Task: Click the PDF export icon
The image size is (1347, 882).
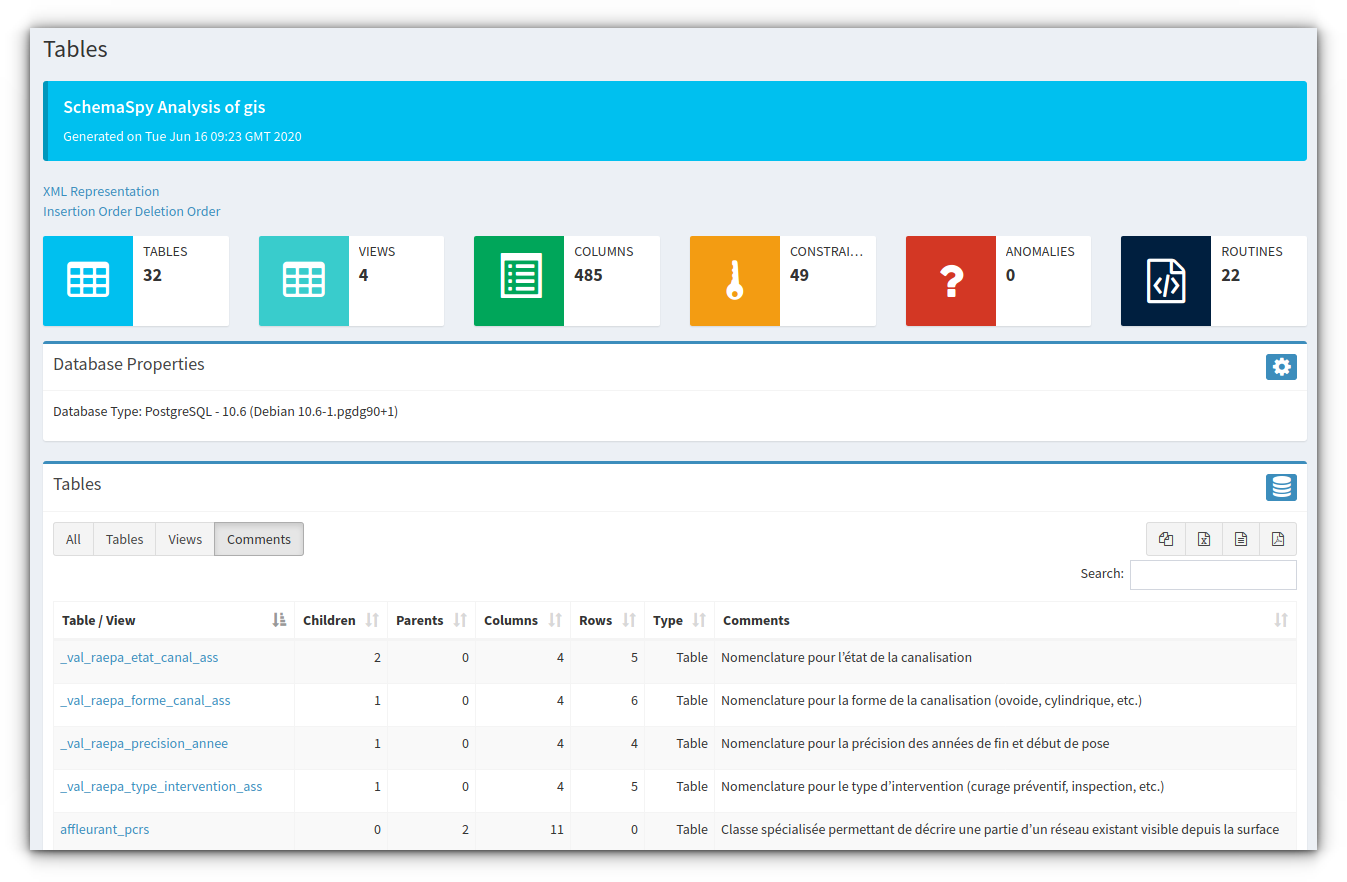Action: [1278, 539]
